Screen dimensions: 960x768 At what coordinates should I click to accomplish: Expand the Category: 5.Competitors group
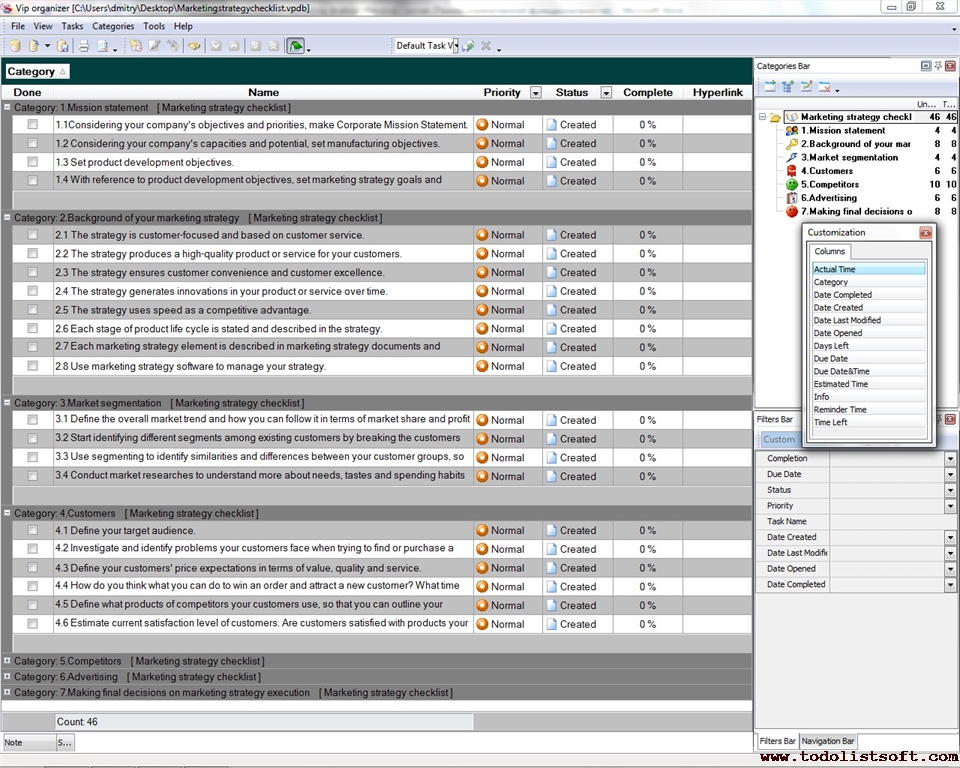tap(8, 661)
